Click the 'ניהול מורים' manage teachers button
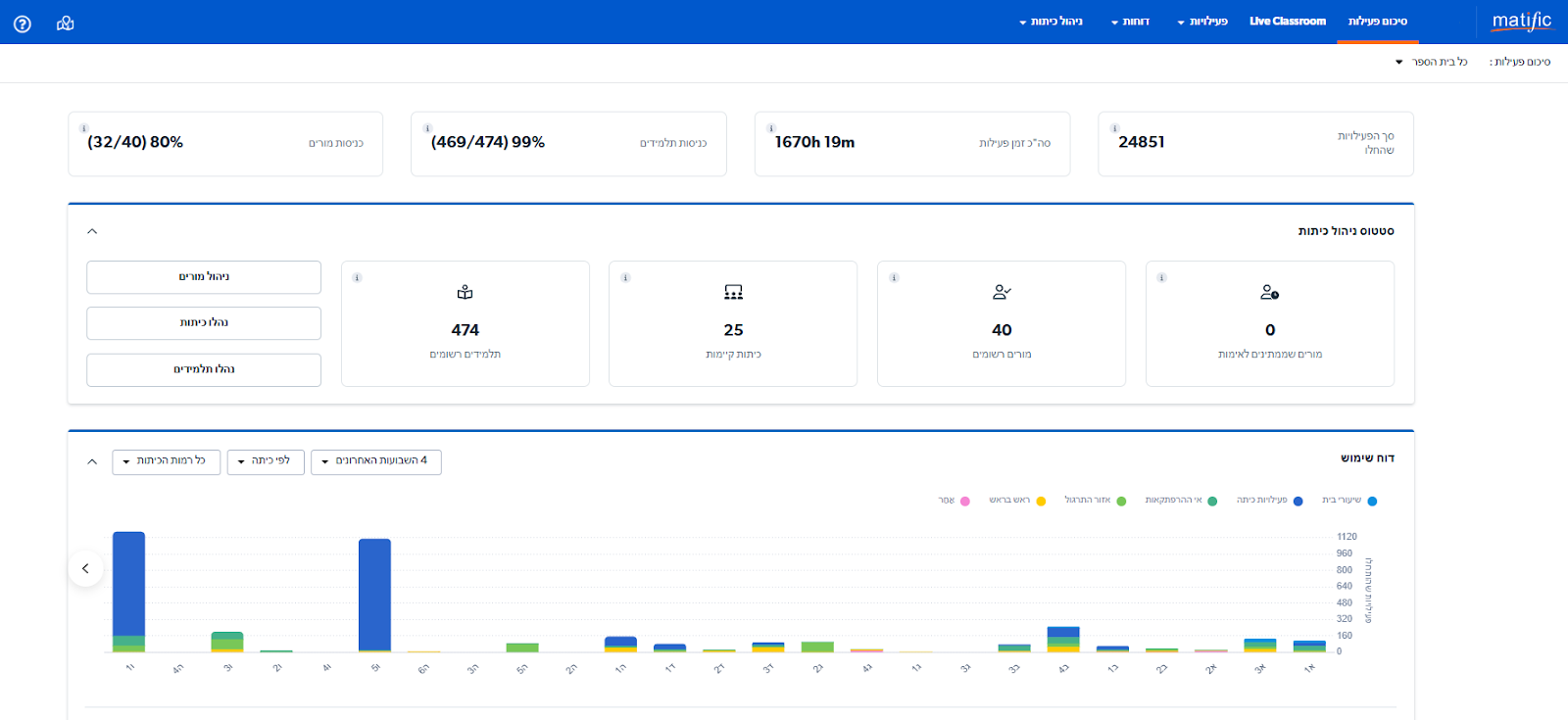This screenshot has width=1568, height=720. point(204,277)
